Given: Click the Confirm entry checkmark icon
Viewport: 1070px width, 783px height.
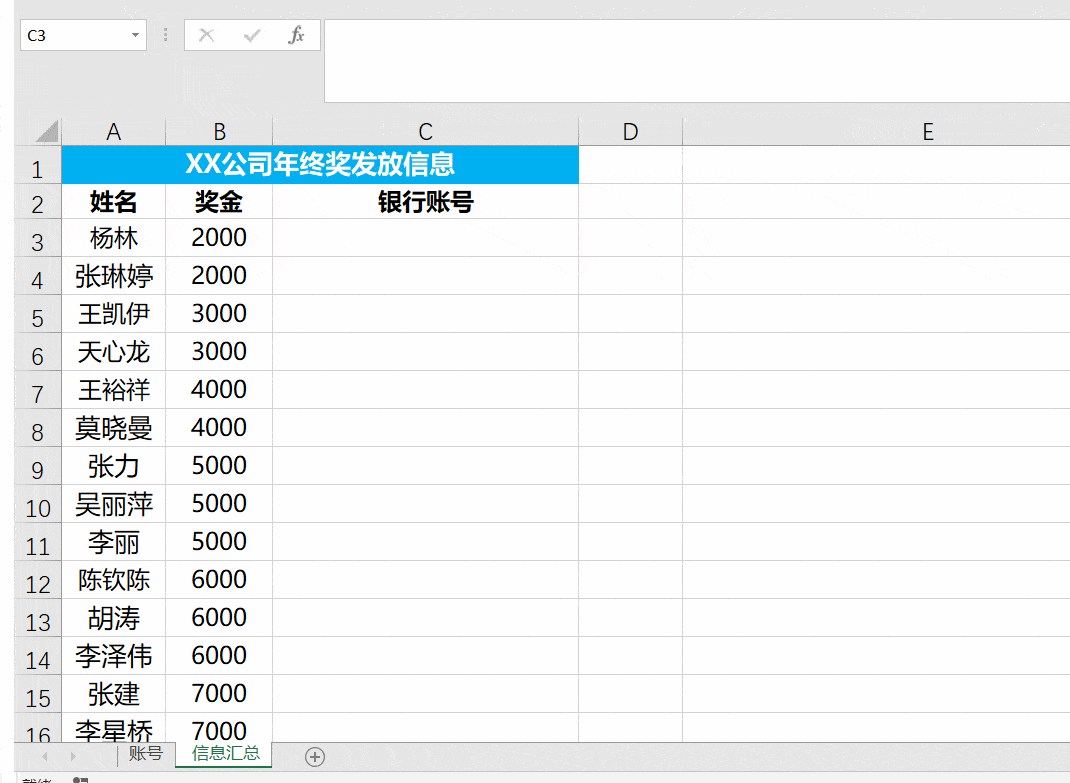Looking at the screenshot, I should click(252, 35).
